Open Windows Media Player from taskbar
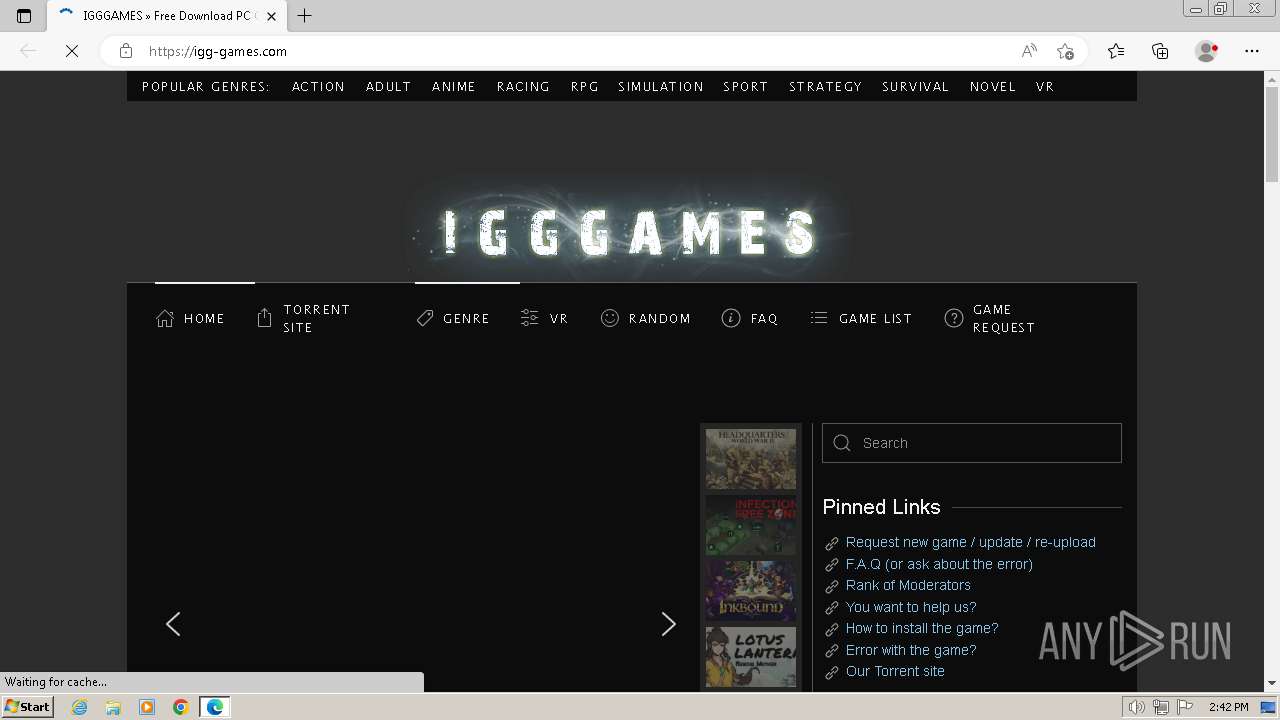1280x720 pixels. pyautogui.click(x=147, y=707)
